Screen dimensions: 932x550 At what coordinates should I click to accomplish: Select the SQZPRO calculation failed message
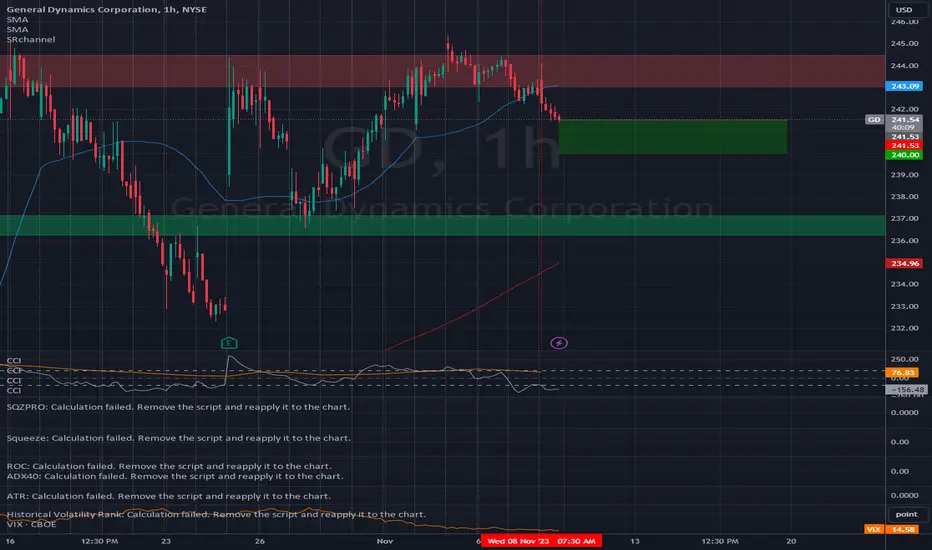[x=178, y=407]
